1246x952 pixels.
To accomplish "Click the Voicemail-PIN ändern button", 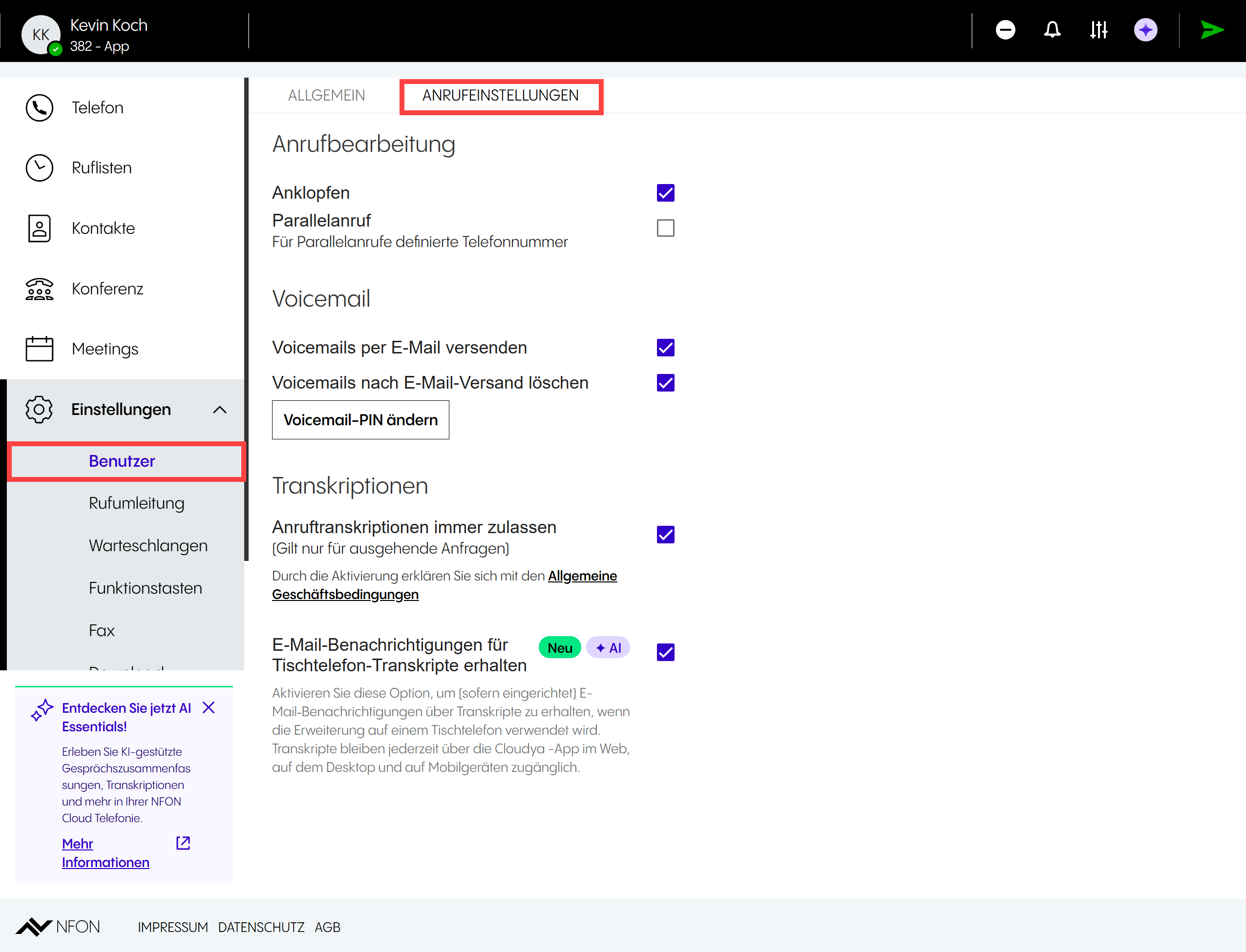I will pyautogui.click(x=360, y=420).
